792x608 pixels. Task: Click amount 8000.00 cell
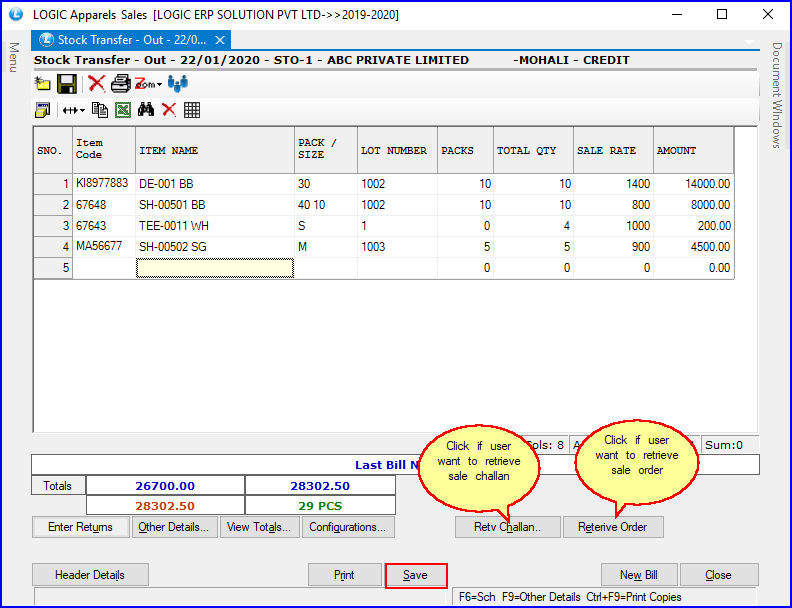click(694, 205)
